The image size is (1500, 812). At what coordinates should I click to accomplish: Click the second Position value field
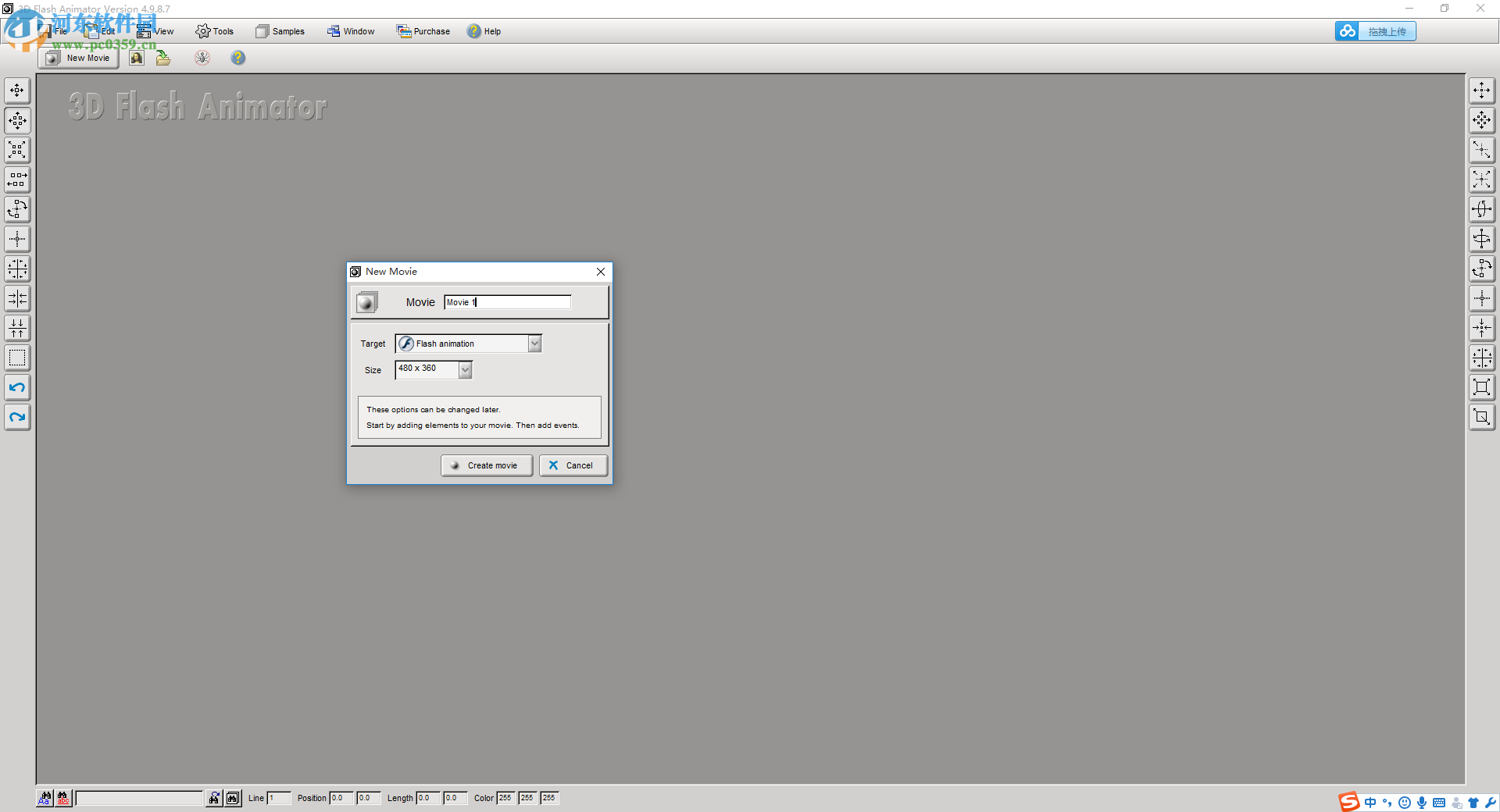[369, 798]
